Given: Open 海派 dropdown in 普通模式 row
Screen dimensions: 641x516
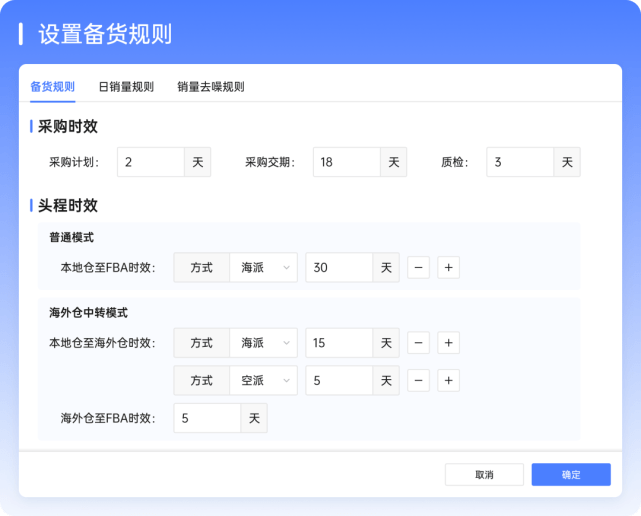Looking at the screenshot, I should [x=263, y=268].
